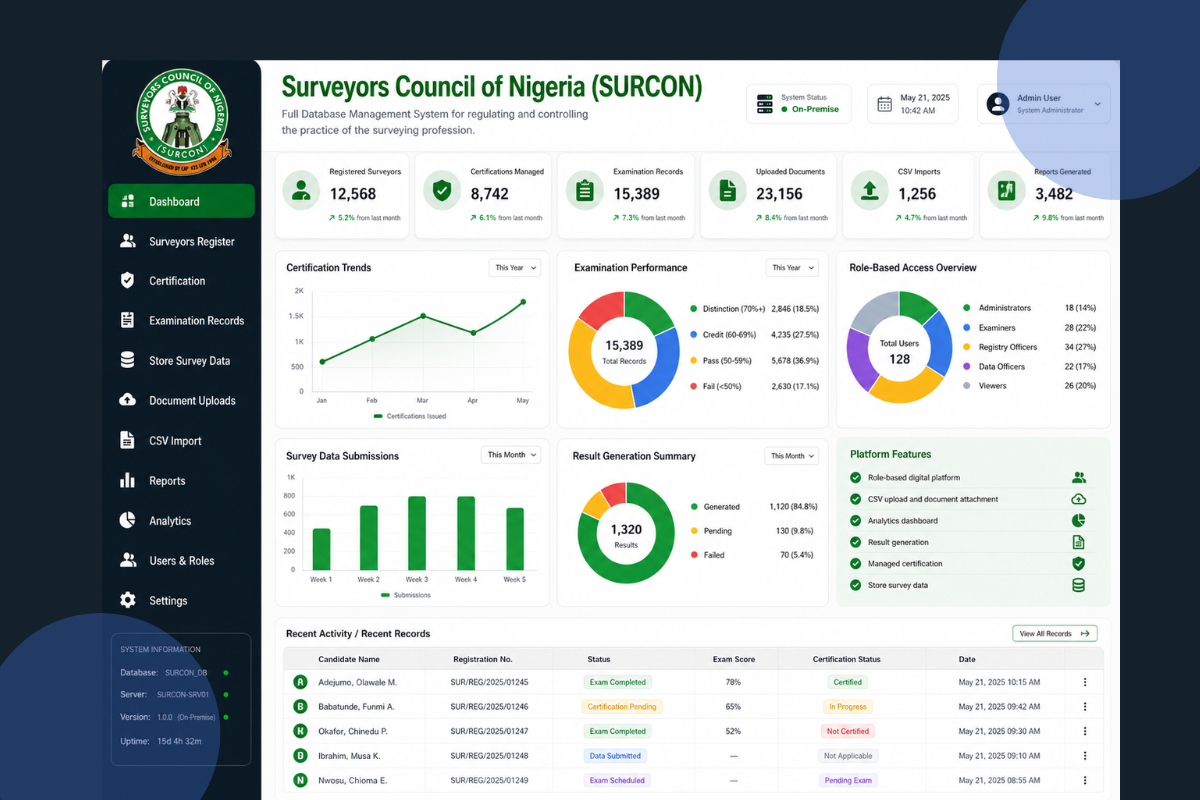Click the Examination Records clipboard icon

pos(585,190)
